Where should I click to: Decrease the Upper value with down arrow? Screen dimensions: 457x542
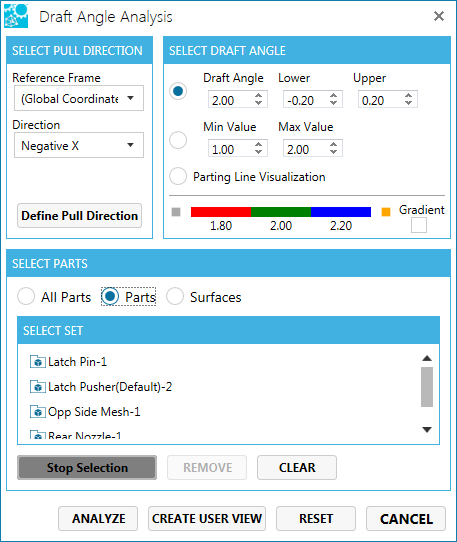(408, 103)
